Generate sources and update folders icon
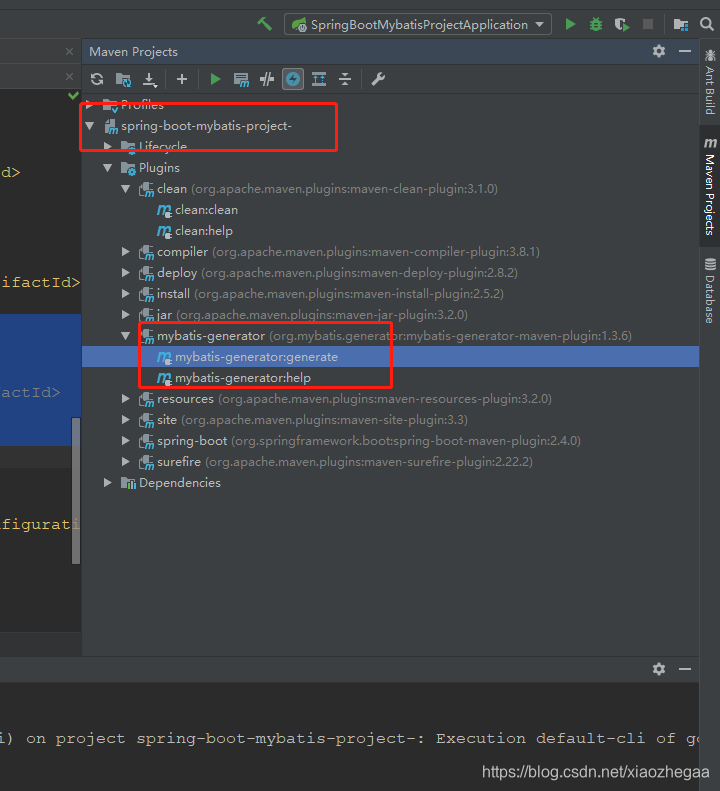This screenshot has height=791, width=720. tap(123, 79)
